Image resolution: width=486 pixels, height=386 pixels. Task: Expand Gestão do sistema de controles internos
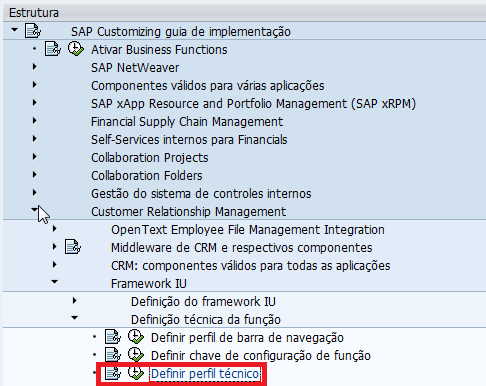(34, 193)
